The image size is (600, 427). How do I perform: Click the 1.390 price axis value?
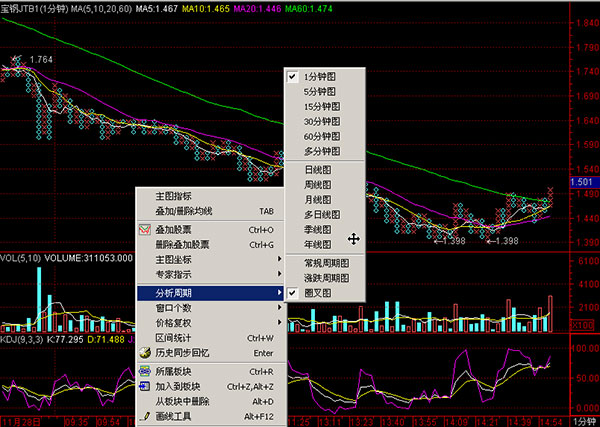tap(588, 242)
